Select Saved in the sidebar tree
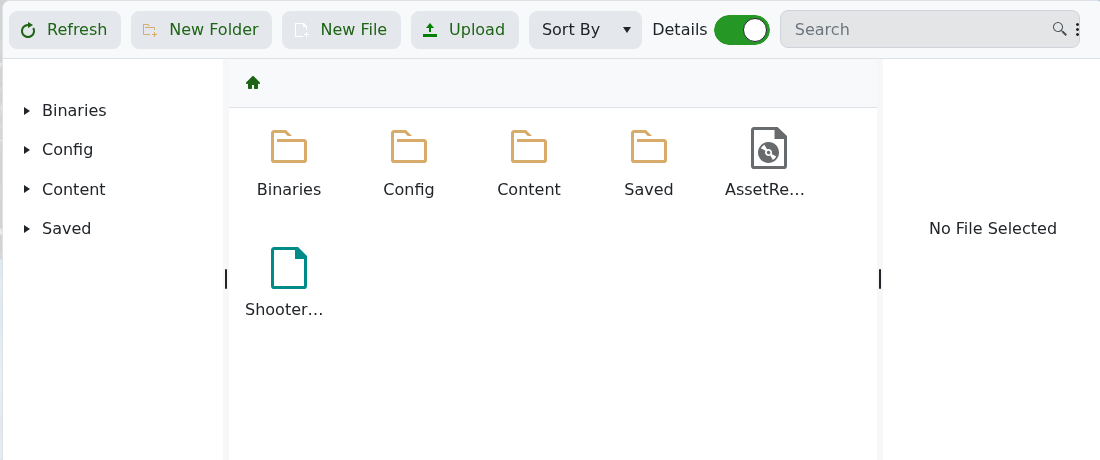Screen dimensions: 1100x460 67,229
